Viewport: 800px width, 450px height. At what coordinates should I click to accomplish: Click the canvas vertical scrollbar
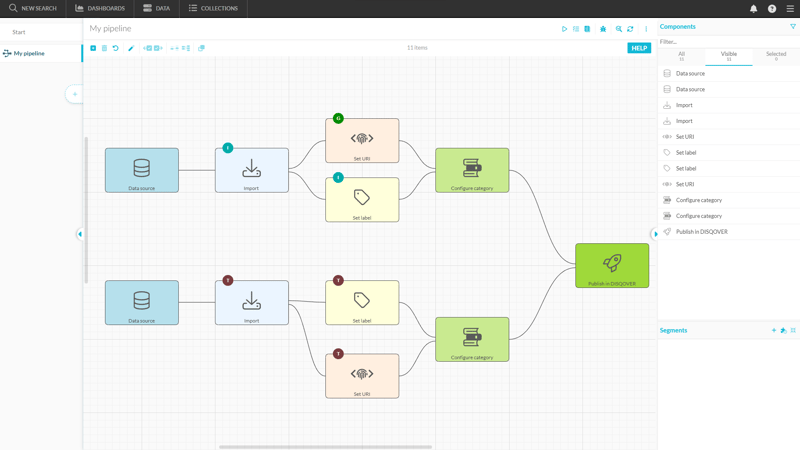click(86, 210)
